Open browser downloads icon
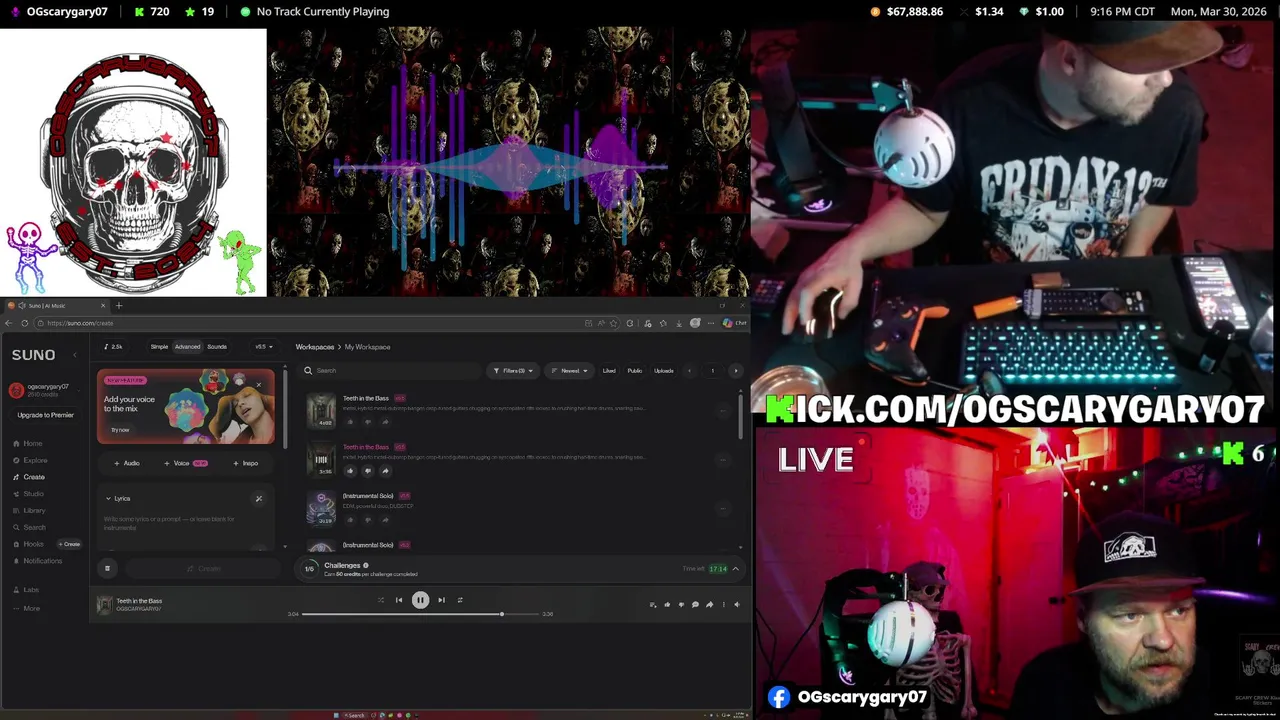The width and height of the screenshot is (1280, 720). point(681,323)
